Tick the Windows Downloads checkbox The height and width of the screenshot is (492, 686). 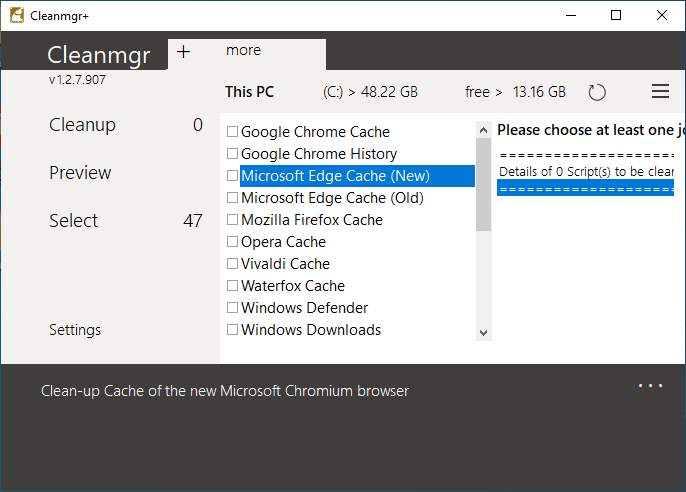(x=232, y=329)
